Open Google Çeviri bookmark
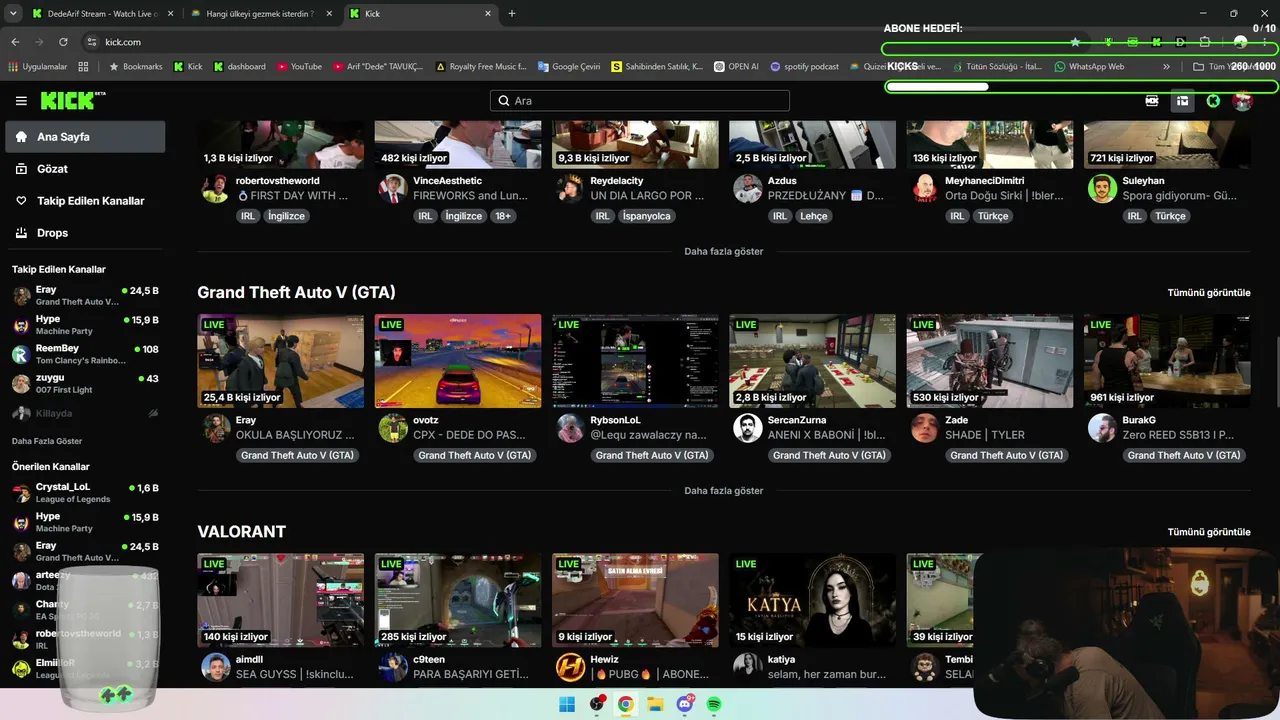 (x=568, y=67)
